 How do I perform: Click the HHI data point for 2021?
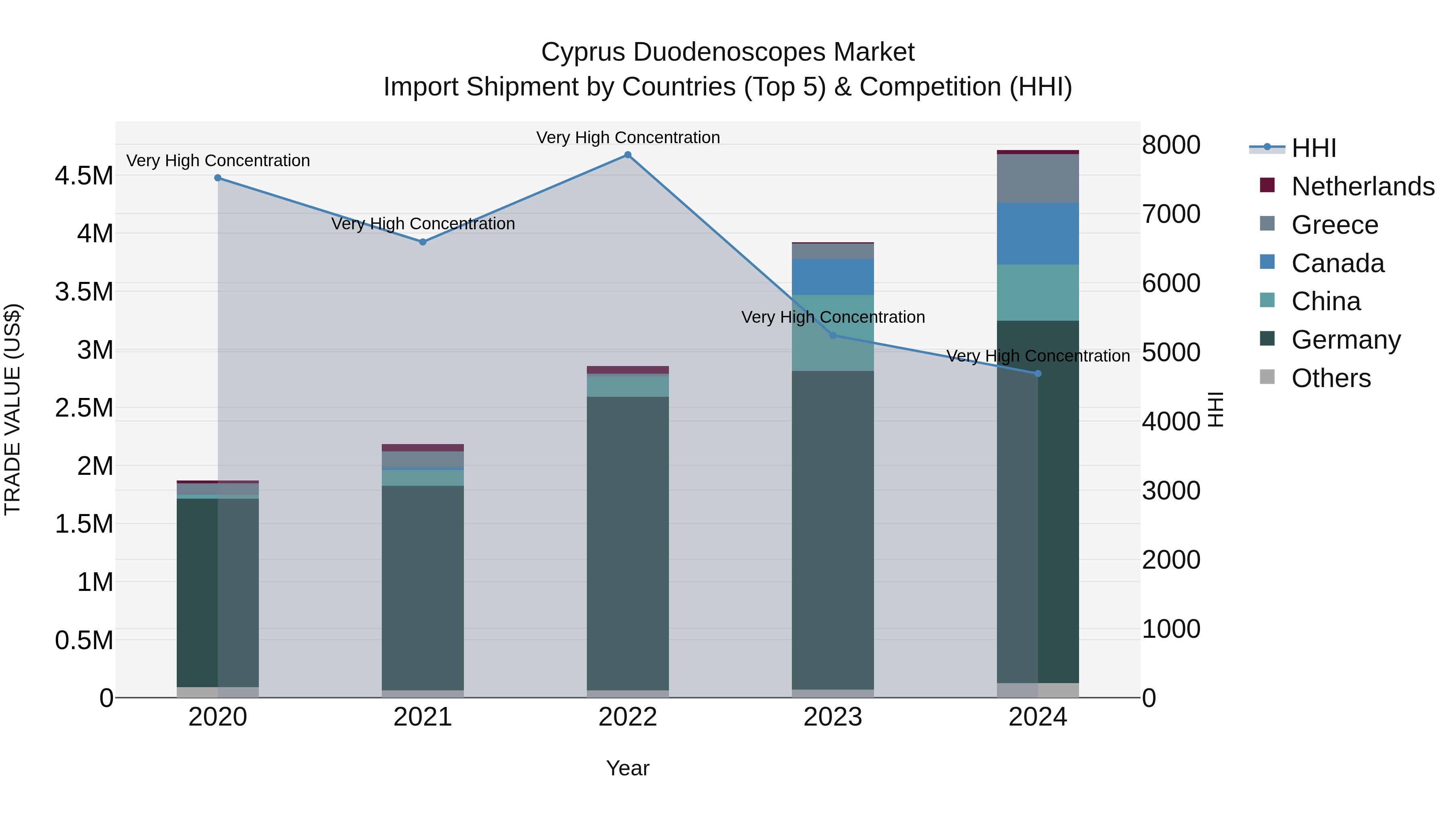click(423, 242)
